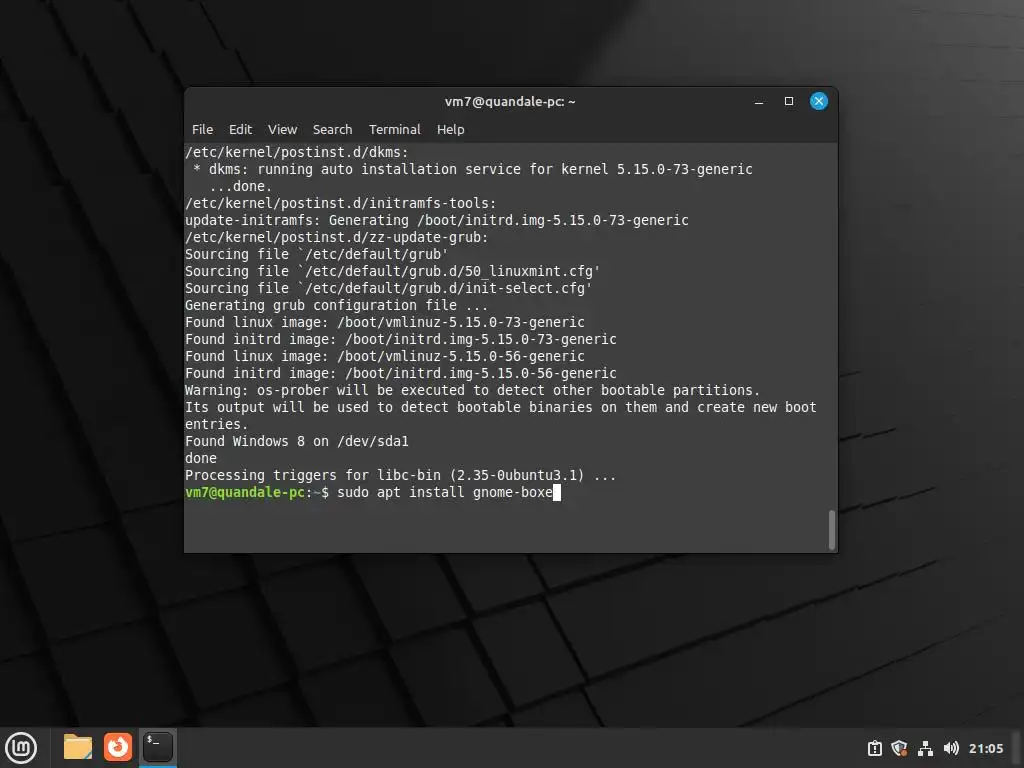Click the 'Processing triggers for libc-bin' line

(400, 475)
